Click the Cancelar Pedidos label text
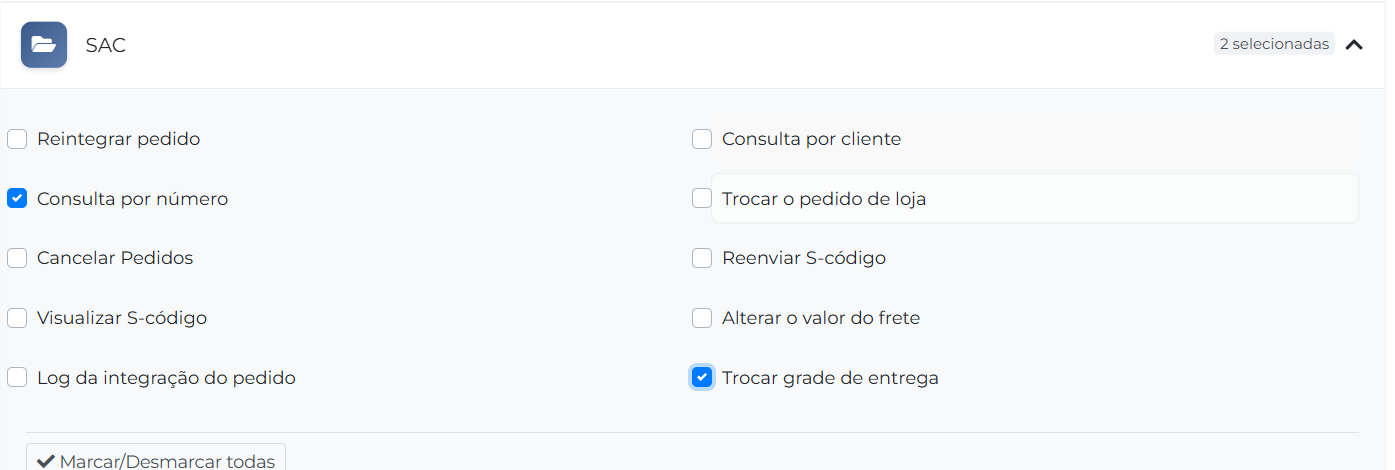This screenshot has height=470, width=1395. point(115,258)
